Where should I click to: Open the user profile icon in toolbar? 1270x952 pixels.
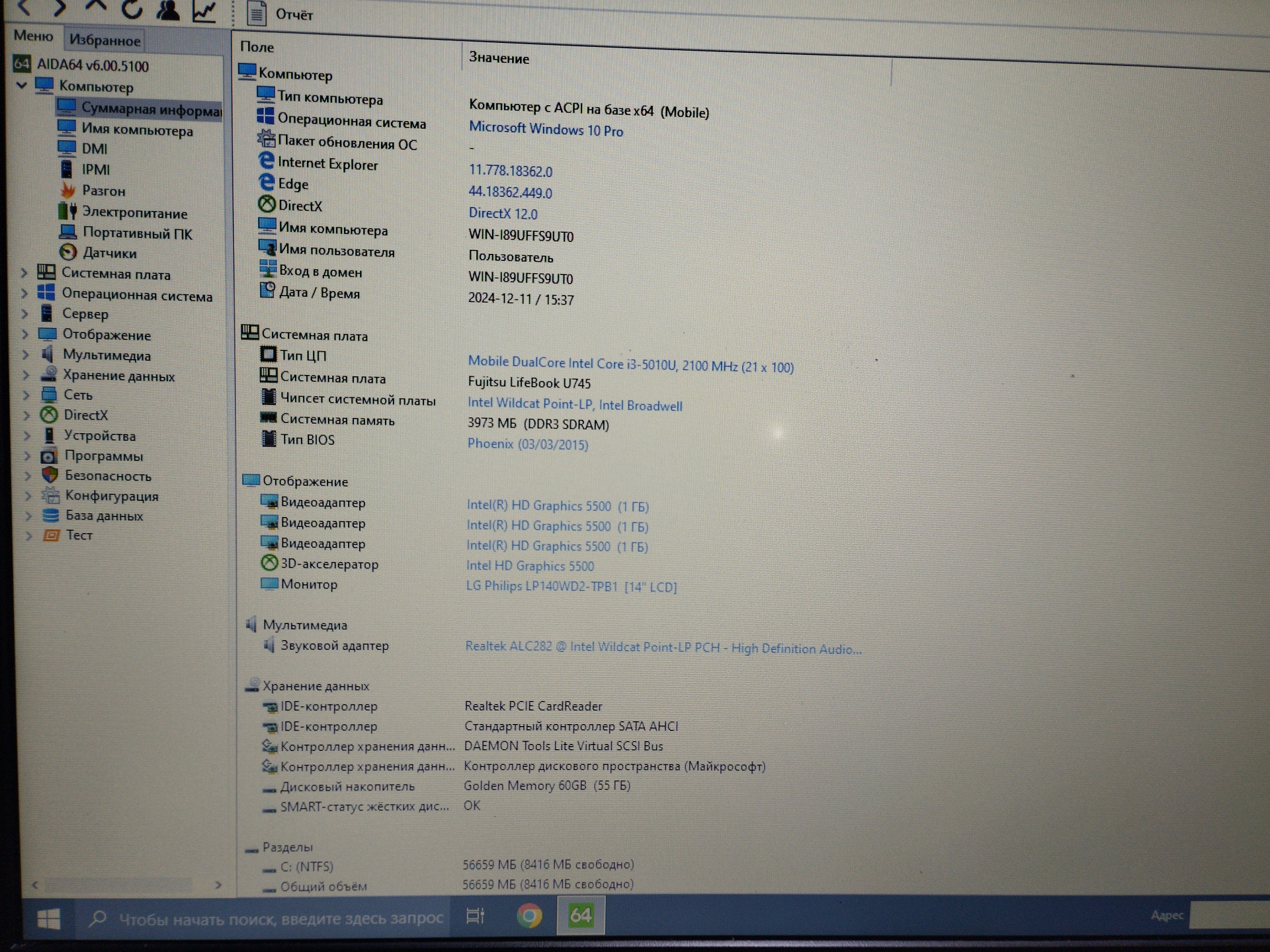click(x=168, y=9)
